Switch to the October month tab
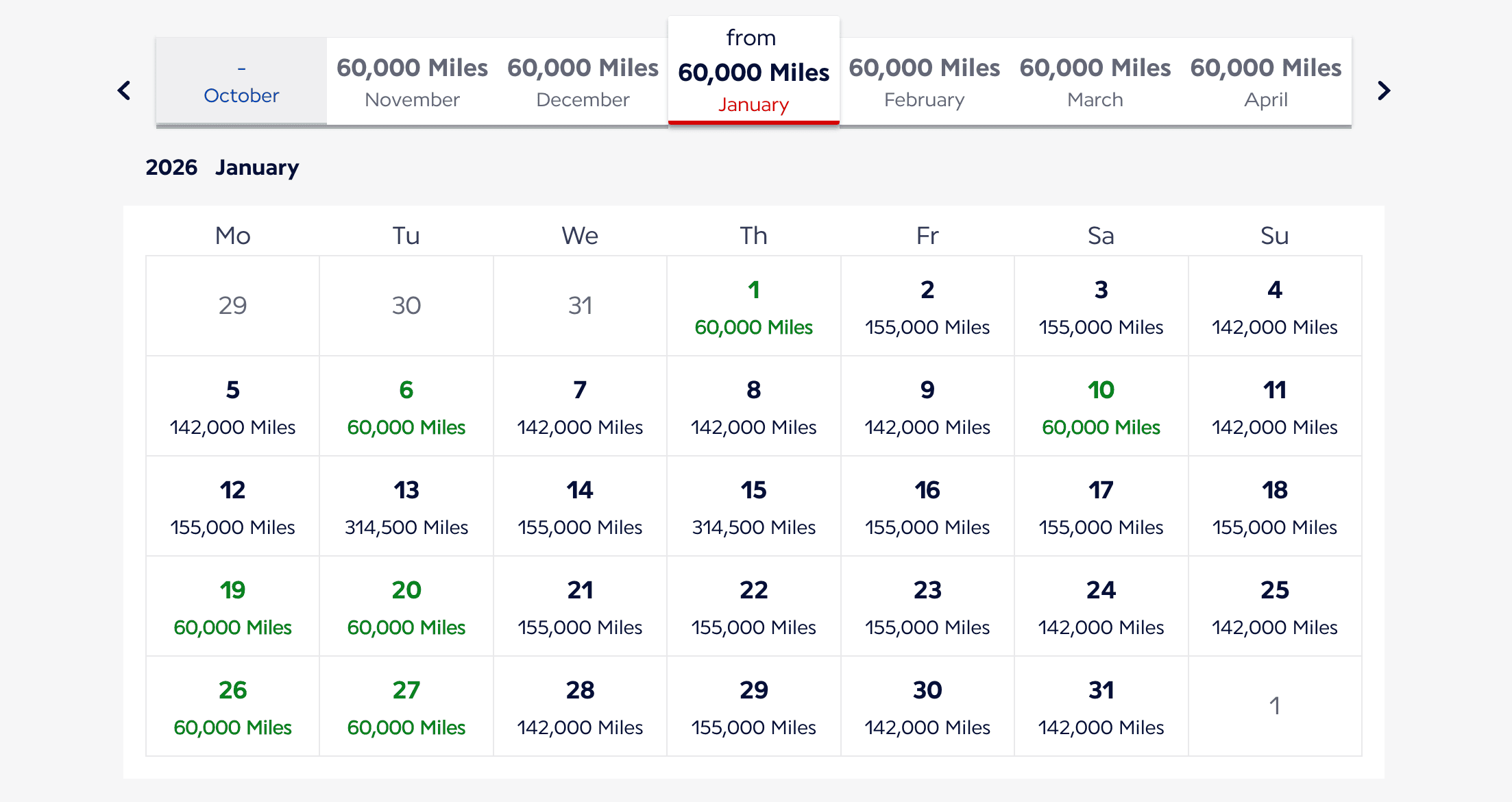Image resolution: width=1512 pixels, height=802 pixels. tap(241, 81)
